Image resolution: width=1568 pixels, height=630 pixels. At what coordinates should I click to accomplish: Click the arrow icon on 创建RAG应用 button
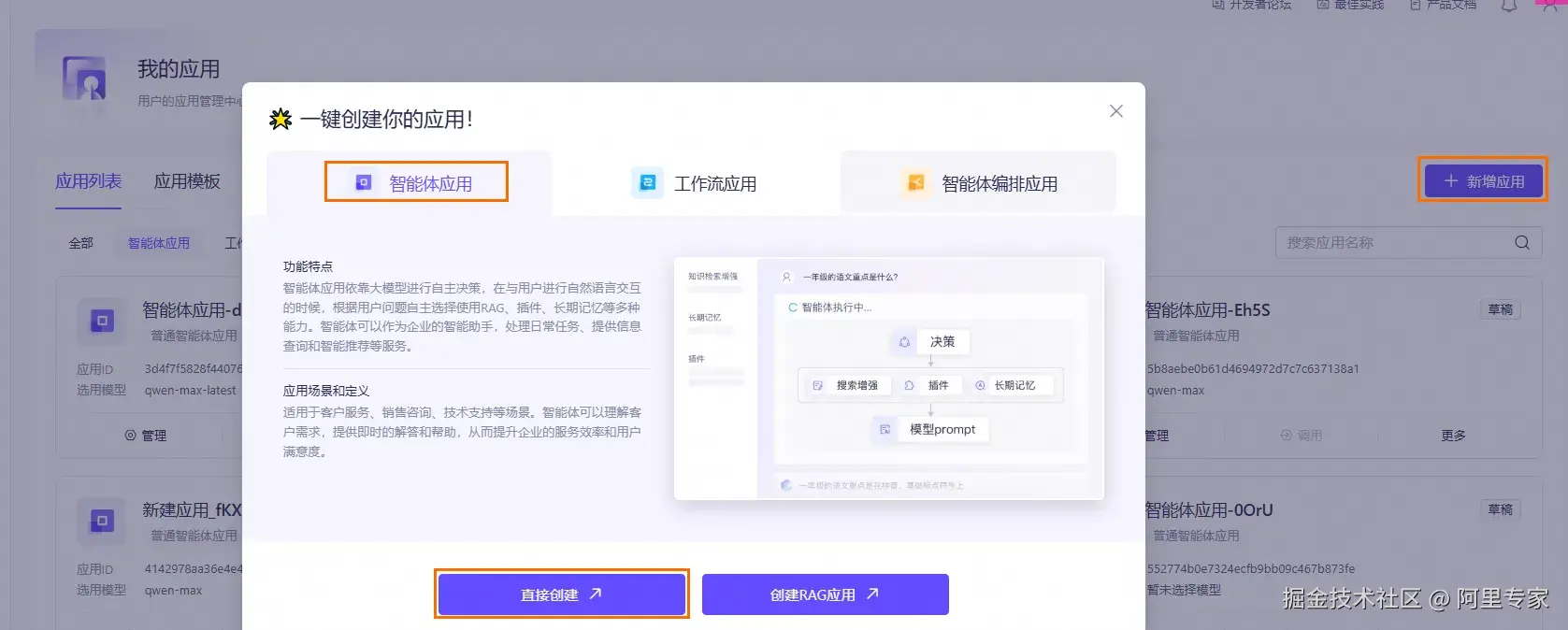pos(872,594)
